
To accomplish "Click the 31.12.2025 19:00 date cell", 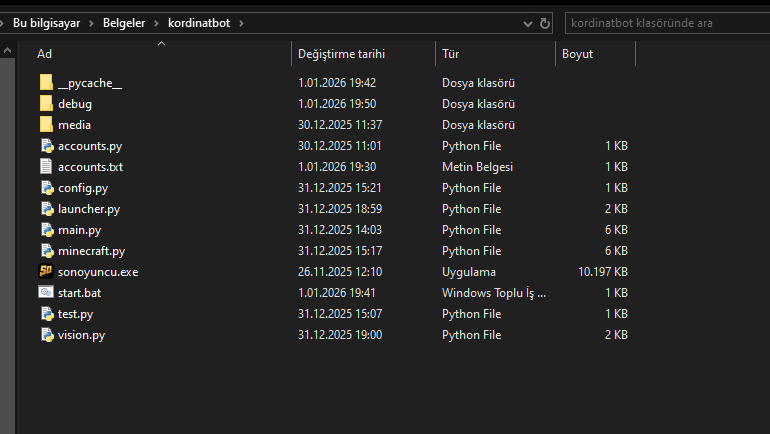I will pyautogui.click(x=340, y=335).
